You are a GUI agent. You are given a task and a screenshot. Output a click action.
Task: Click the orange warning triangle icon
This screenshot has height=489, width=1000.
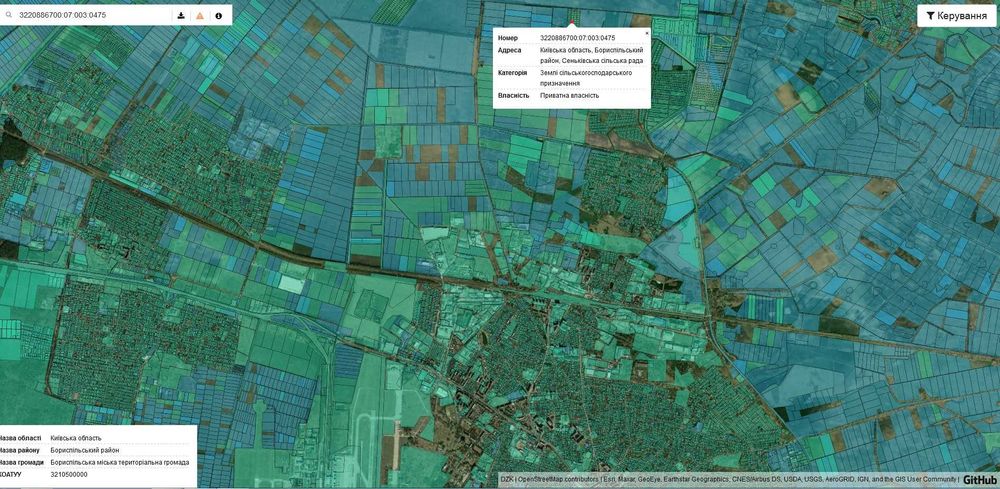(x=200, y=15)
